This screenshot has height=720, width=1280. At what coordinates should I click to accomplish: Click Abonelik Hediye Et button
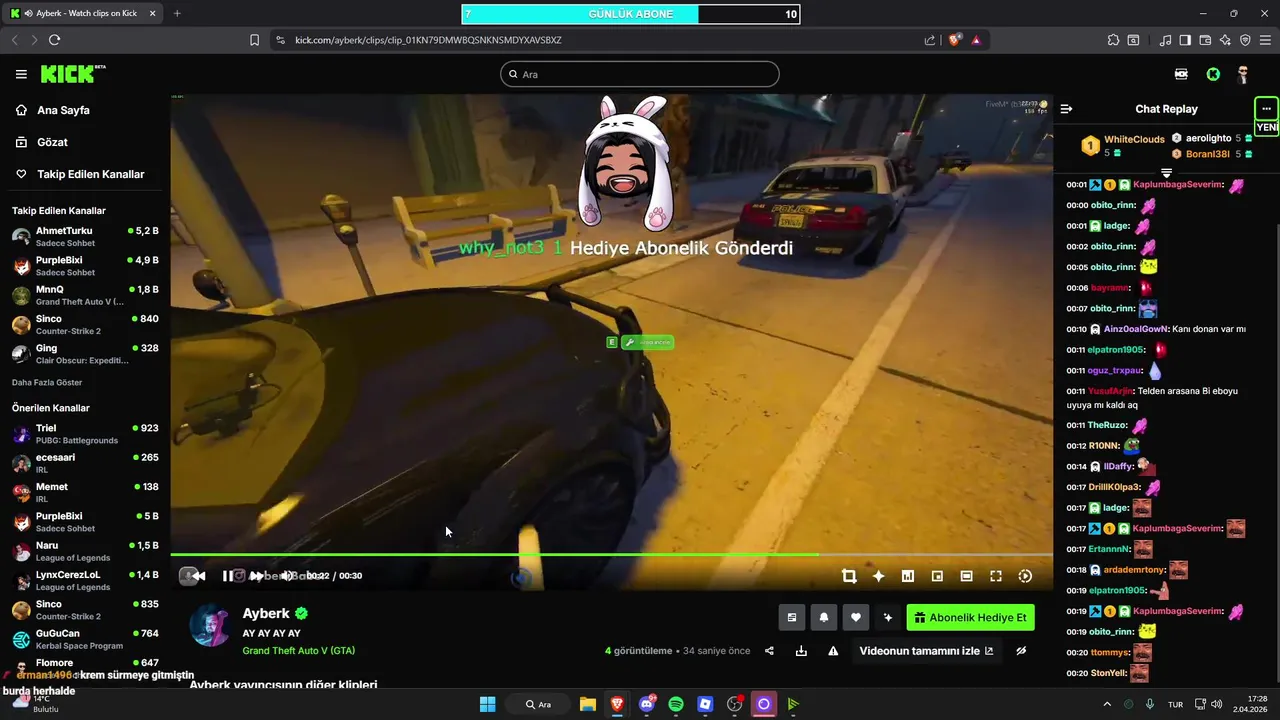point(970,618)
